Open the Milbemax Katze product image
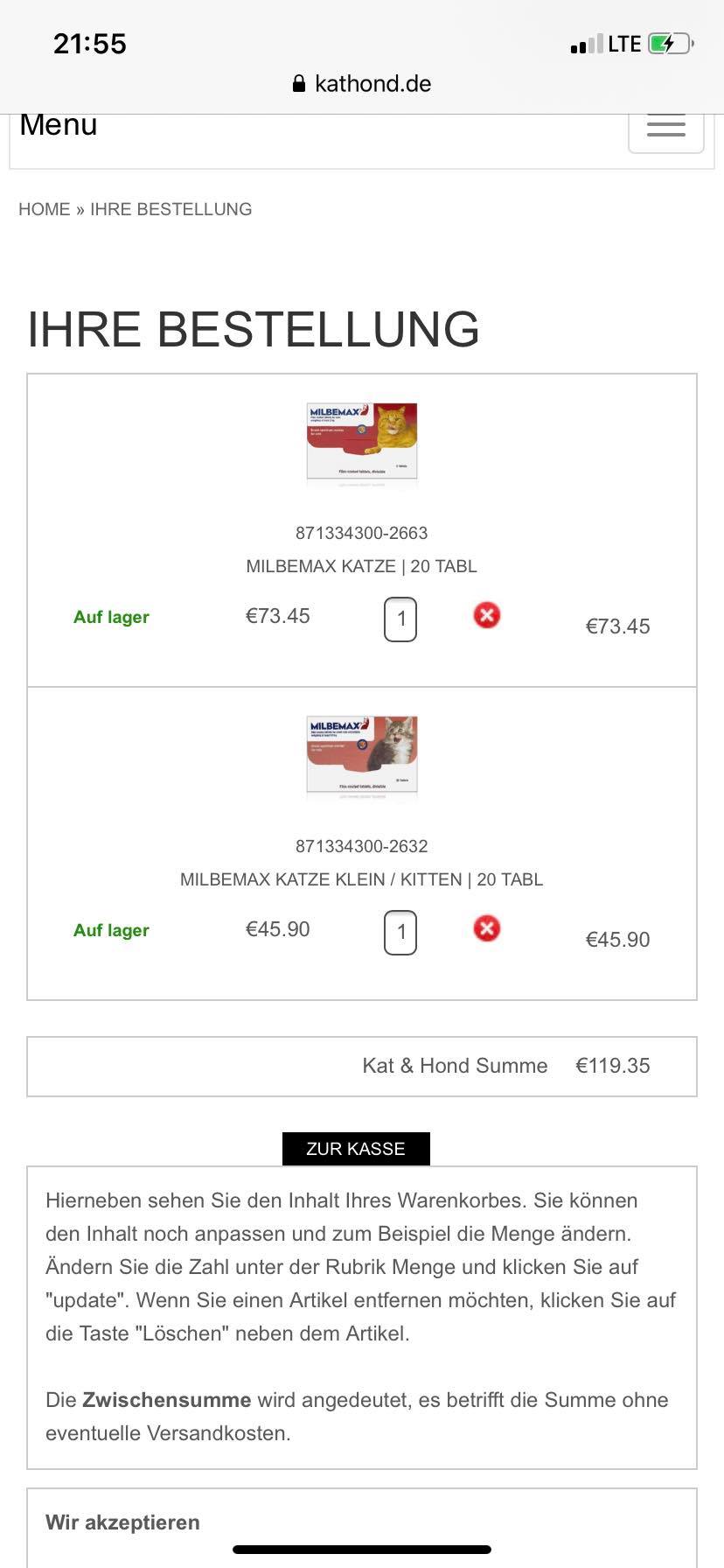Screen dimensions: 724x1568 tap(362, 442)
